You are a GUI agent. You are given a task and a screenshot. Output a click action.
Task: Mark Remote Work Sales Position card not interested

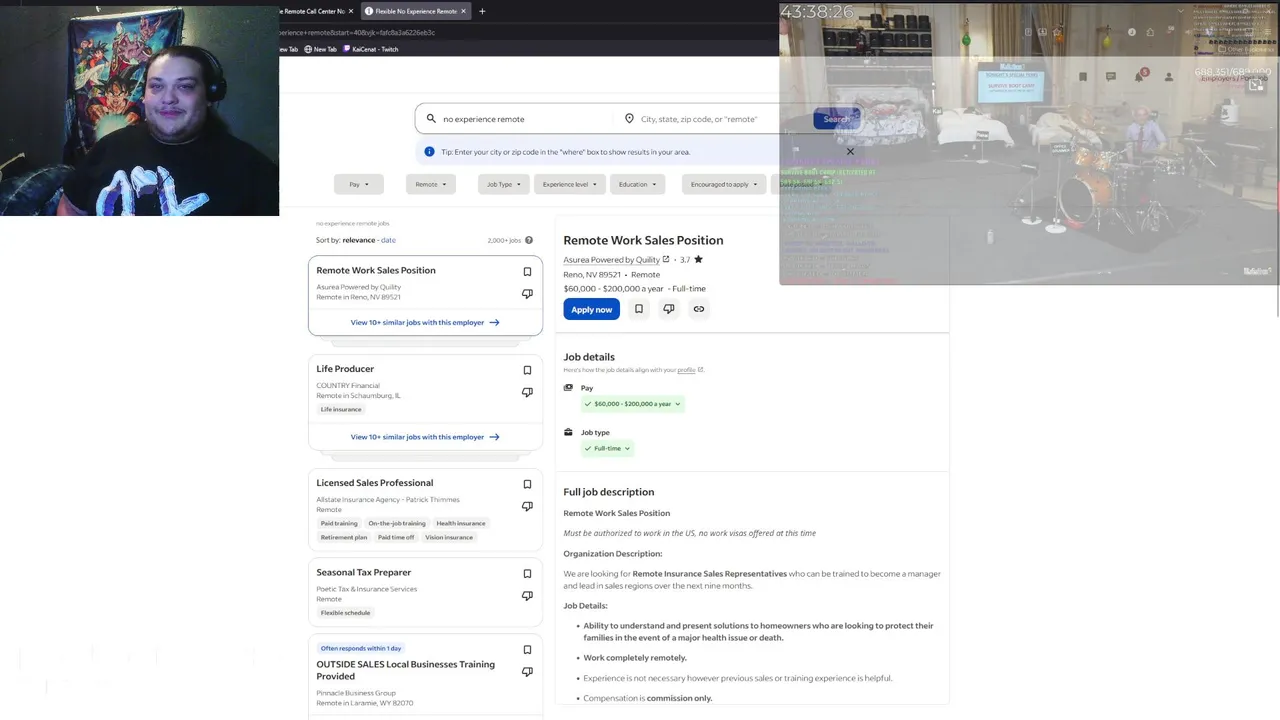527,294
